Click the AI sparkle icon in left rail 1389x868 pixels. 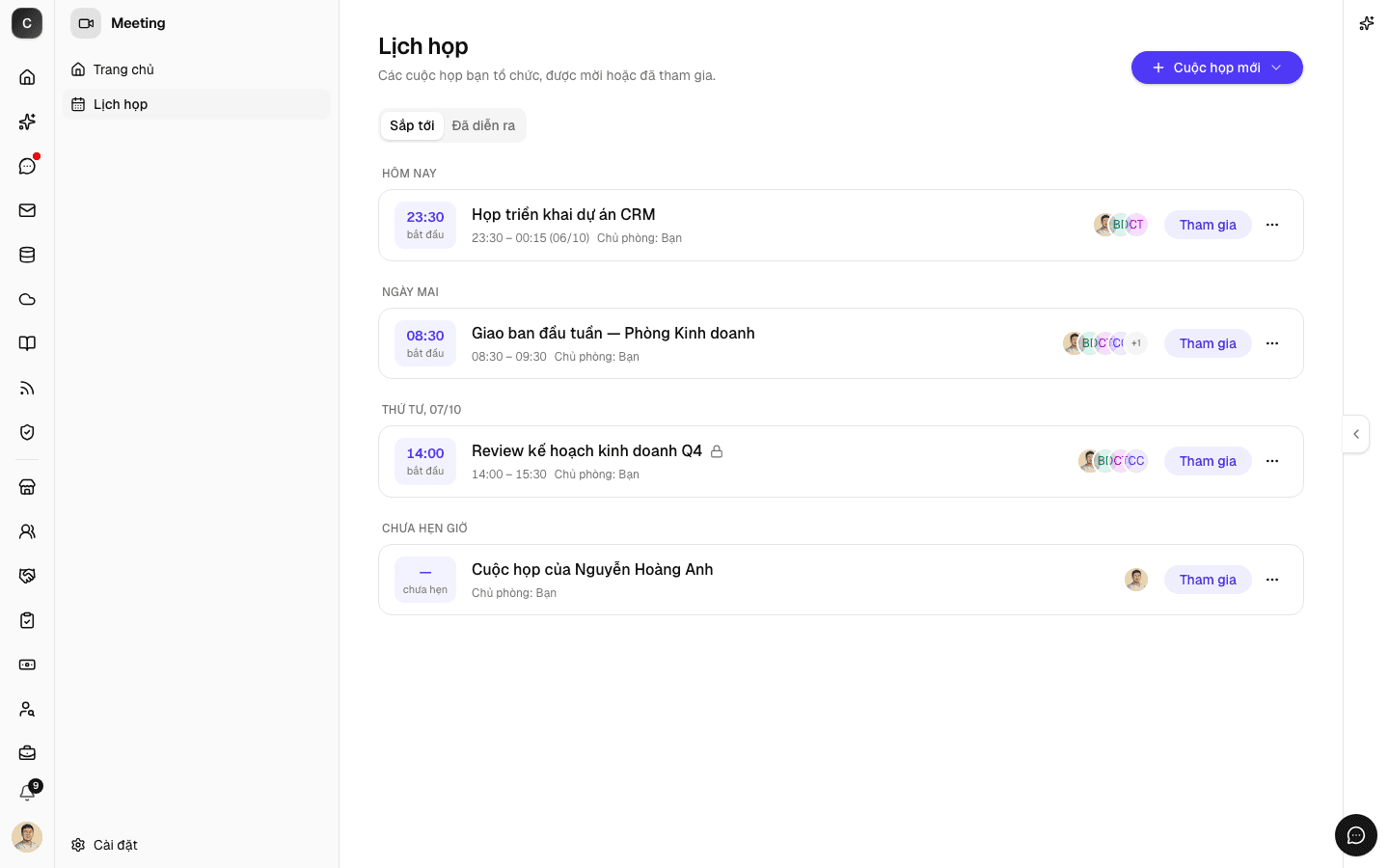27,122
